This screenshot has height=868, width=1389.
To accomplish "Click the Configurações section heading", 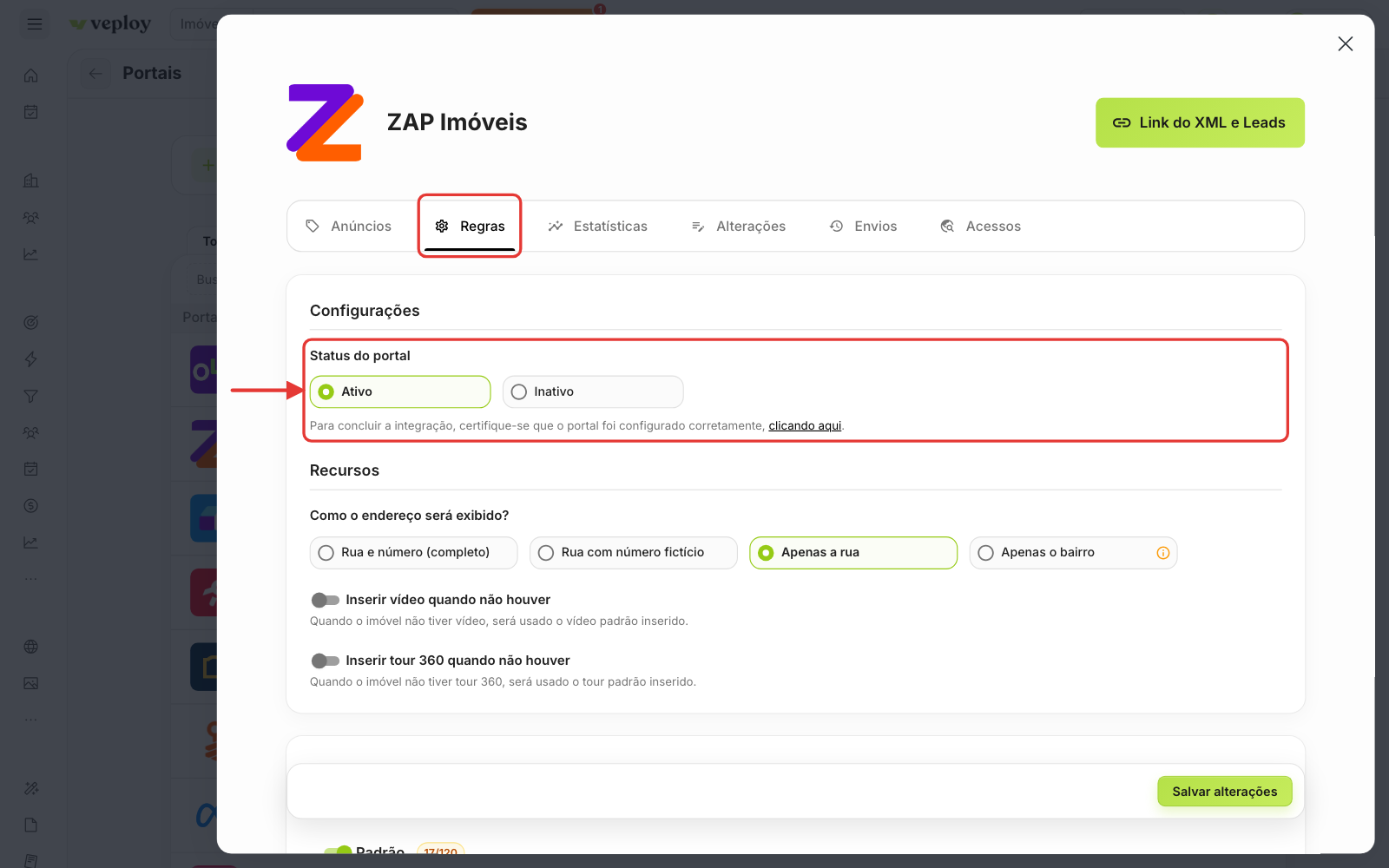I will [365, 311].
